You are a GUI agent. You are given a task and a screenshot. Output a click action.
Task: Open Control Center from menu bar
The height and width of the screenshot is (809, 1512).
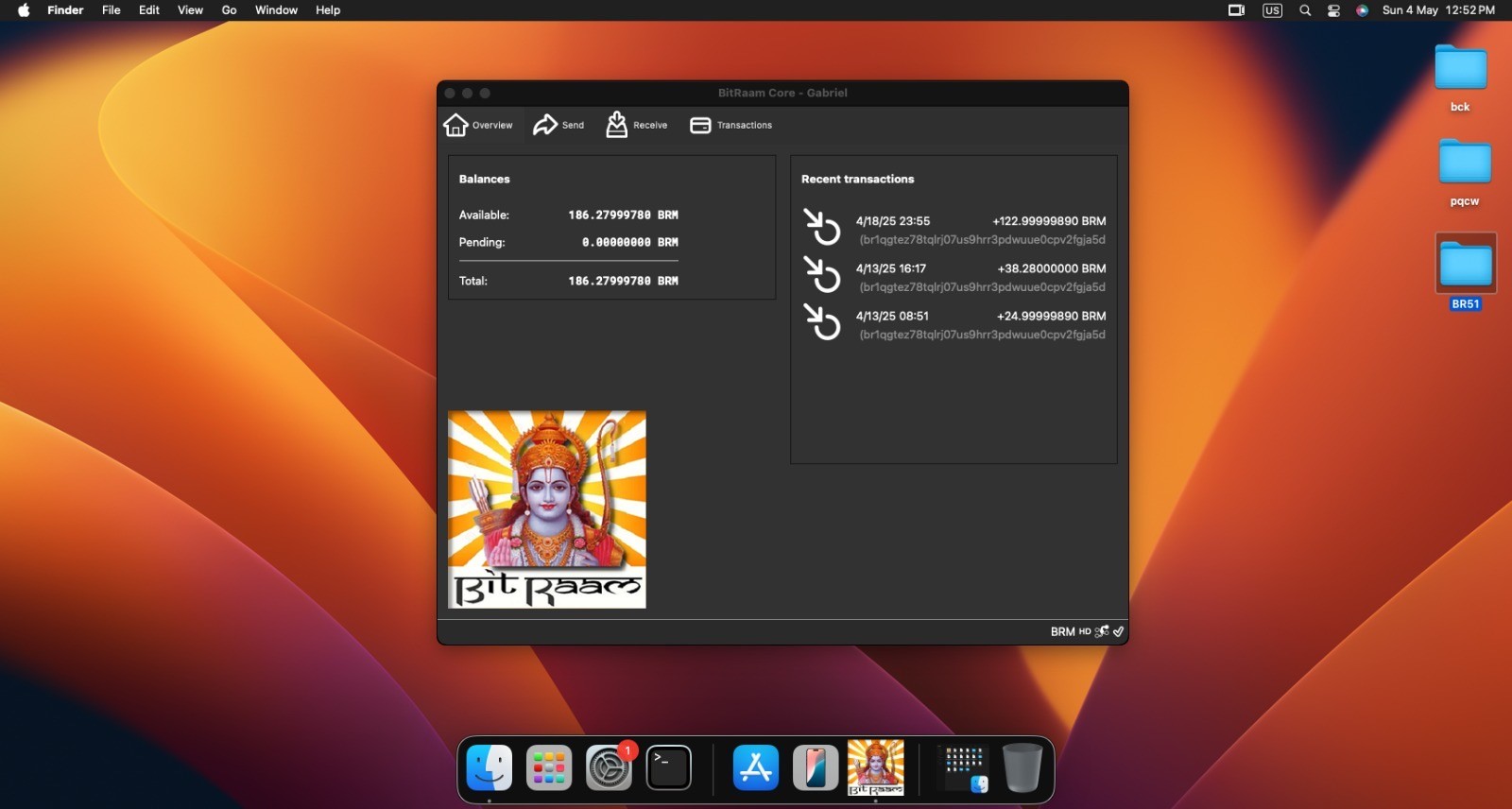tap(1333, 10)
